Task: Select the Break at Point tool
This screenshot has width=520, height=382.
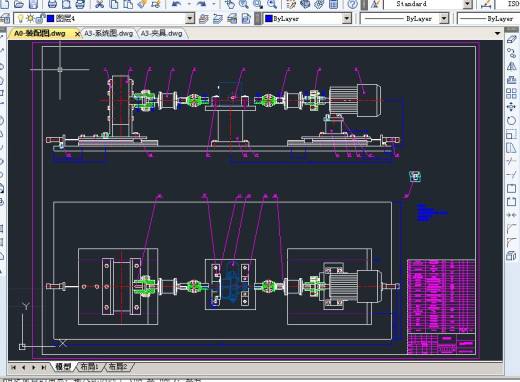Action: tap(511, 188)
